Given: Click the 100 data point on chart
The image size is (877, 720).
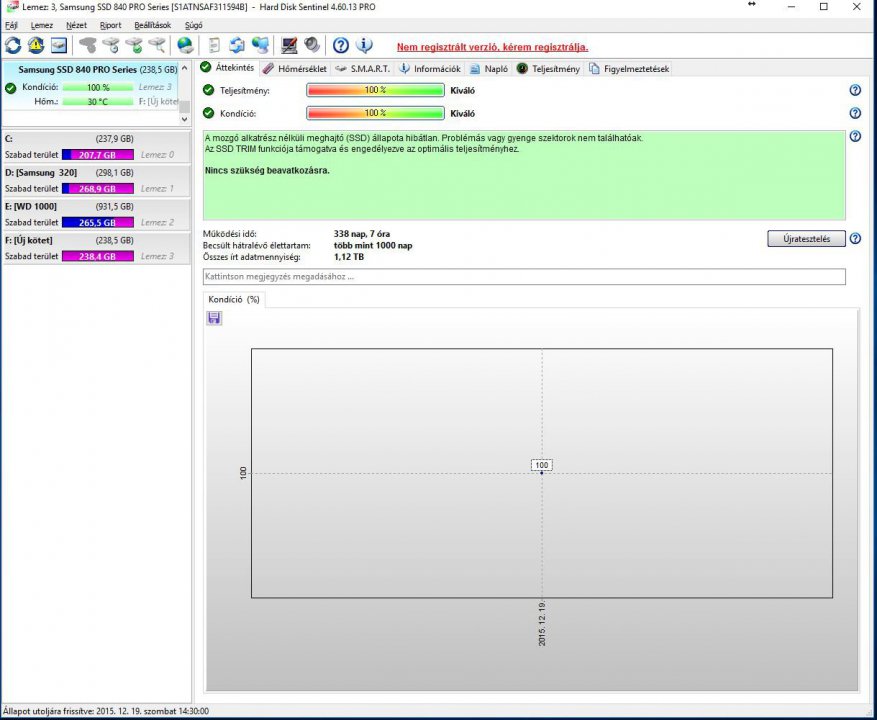Looking at the screenshot, I should (x=541, y=473).
